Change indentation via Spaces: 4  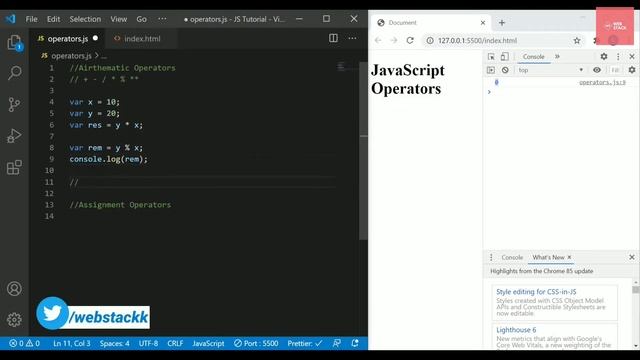[x=115, y=343]
